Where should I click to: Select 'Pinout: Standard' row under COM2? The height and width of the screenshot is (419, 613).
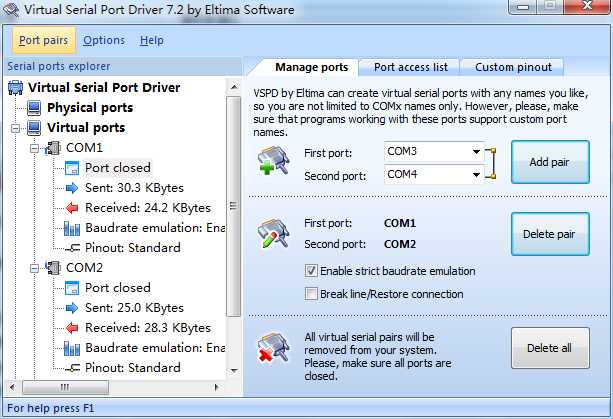point(133,368)
